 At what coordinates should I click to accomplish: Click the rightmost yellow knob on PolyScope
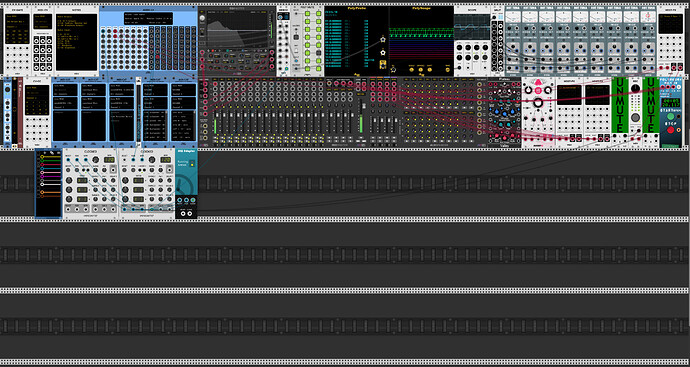click(448, 70)
